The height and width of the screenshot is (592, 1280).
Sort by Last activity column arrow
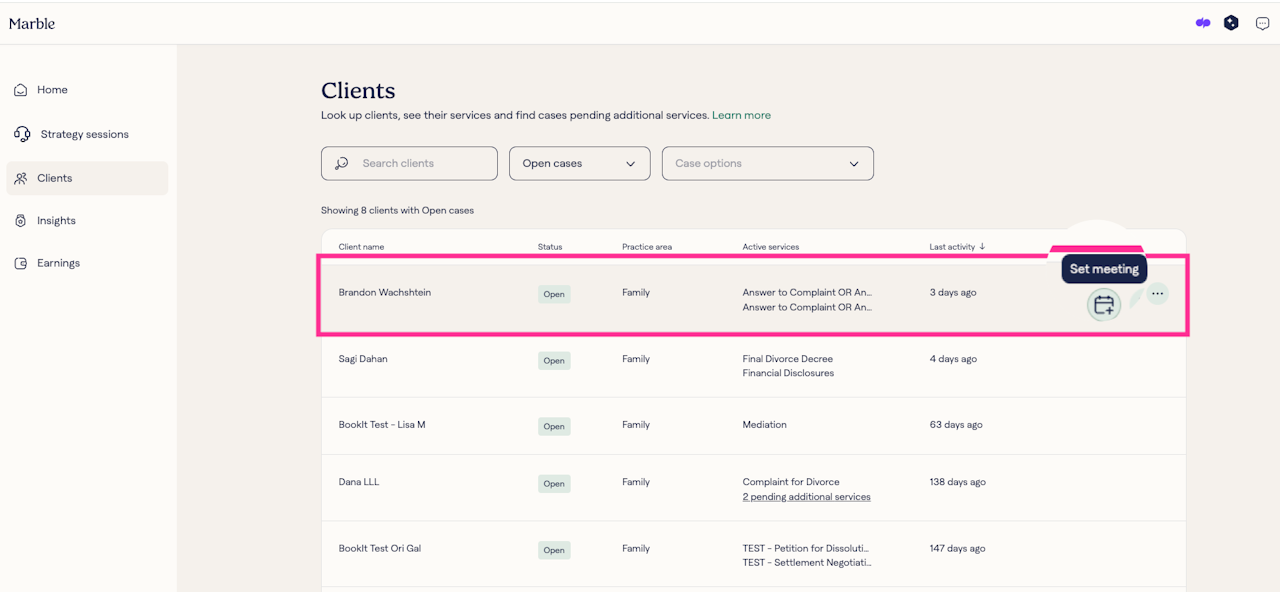click(982, 247)
